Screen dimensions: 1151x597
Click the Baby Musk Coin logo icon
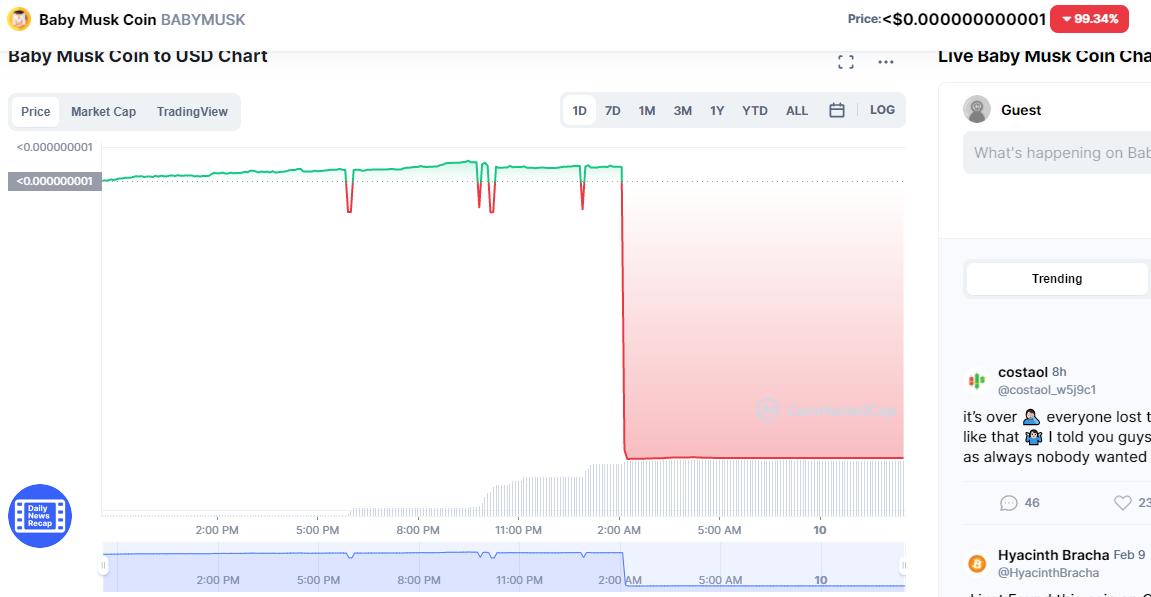pos(19,19)
